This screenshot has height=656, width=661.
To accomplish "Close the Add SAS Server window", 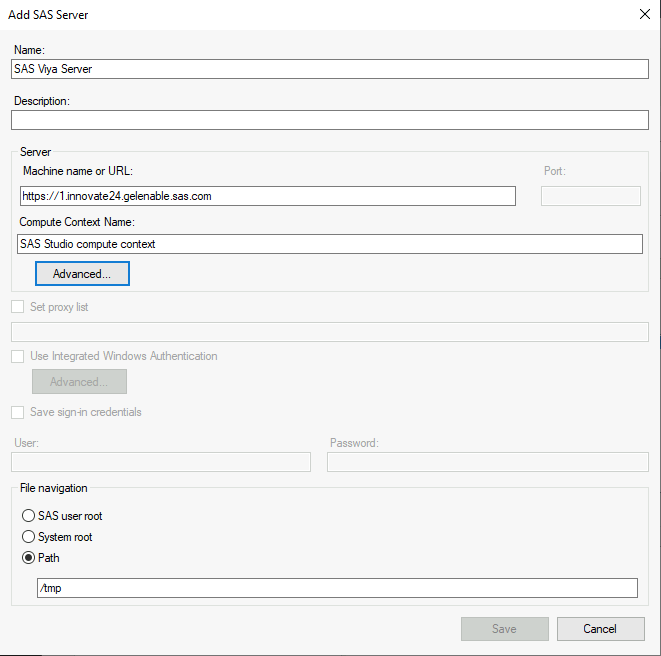I will (642, 15).
